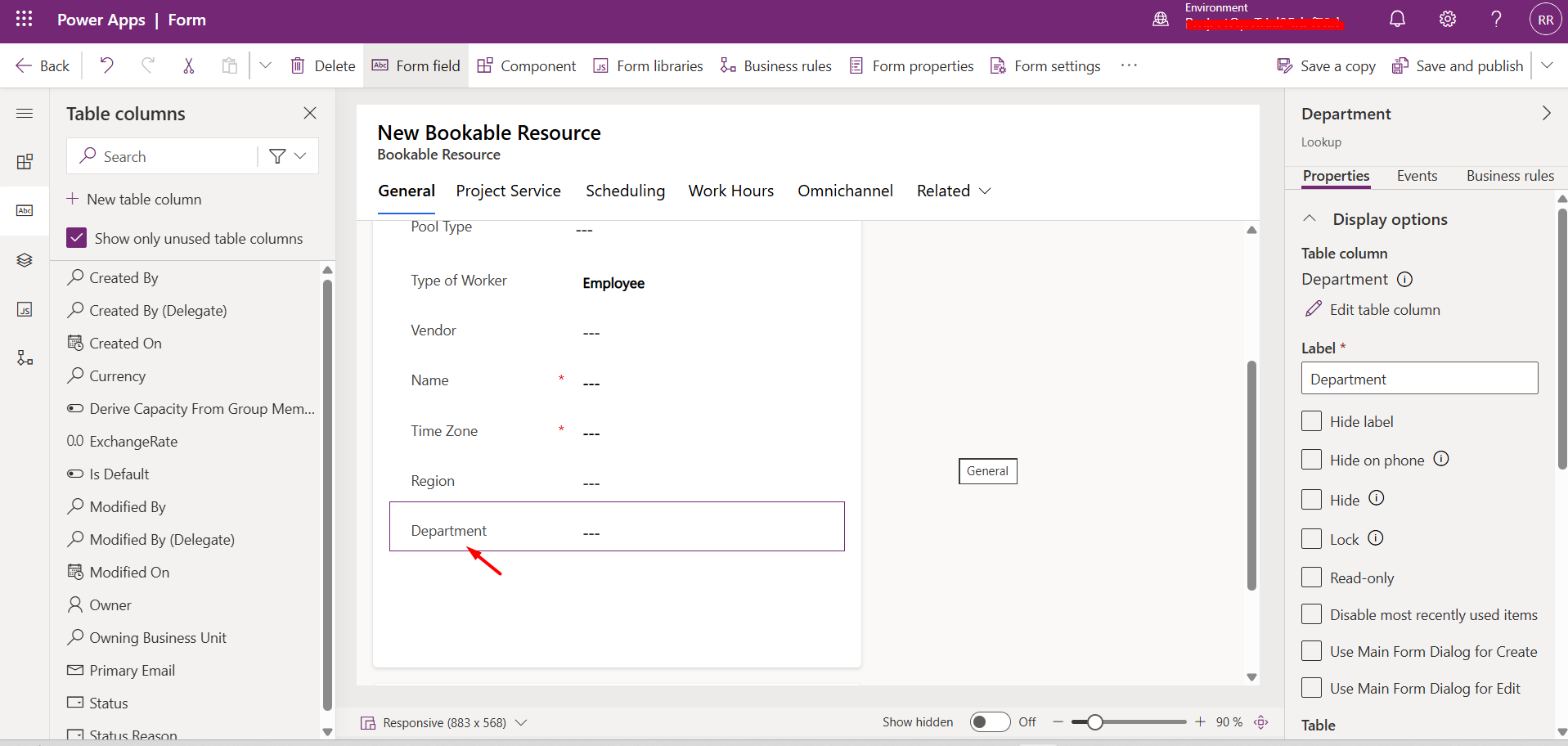Click the Components icon in left rail
1568x746 pixels.
pyautogui.click(x=25, y=162)
